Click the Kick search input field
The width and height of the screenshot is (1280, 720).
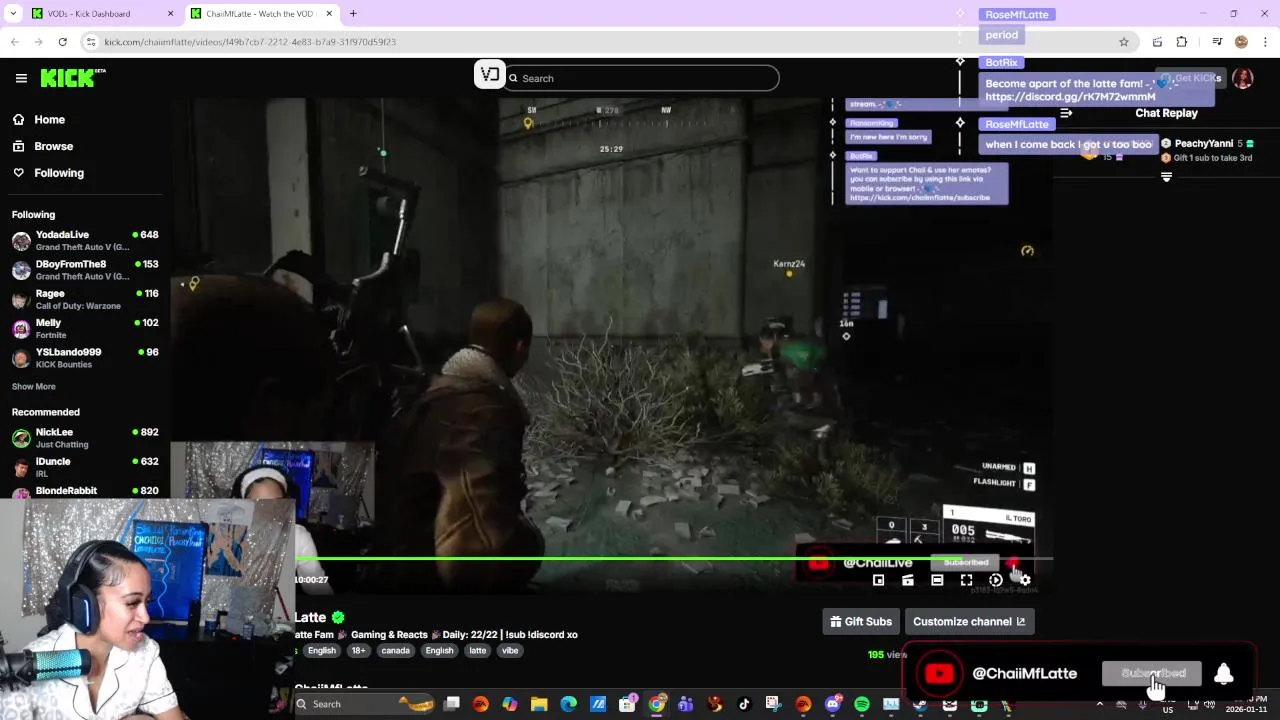click(x=640, y=78)
